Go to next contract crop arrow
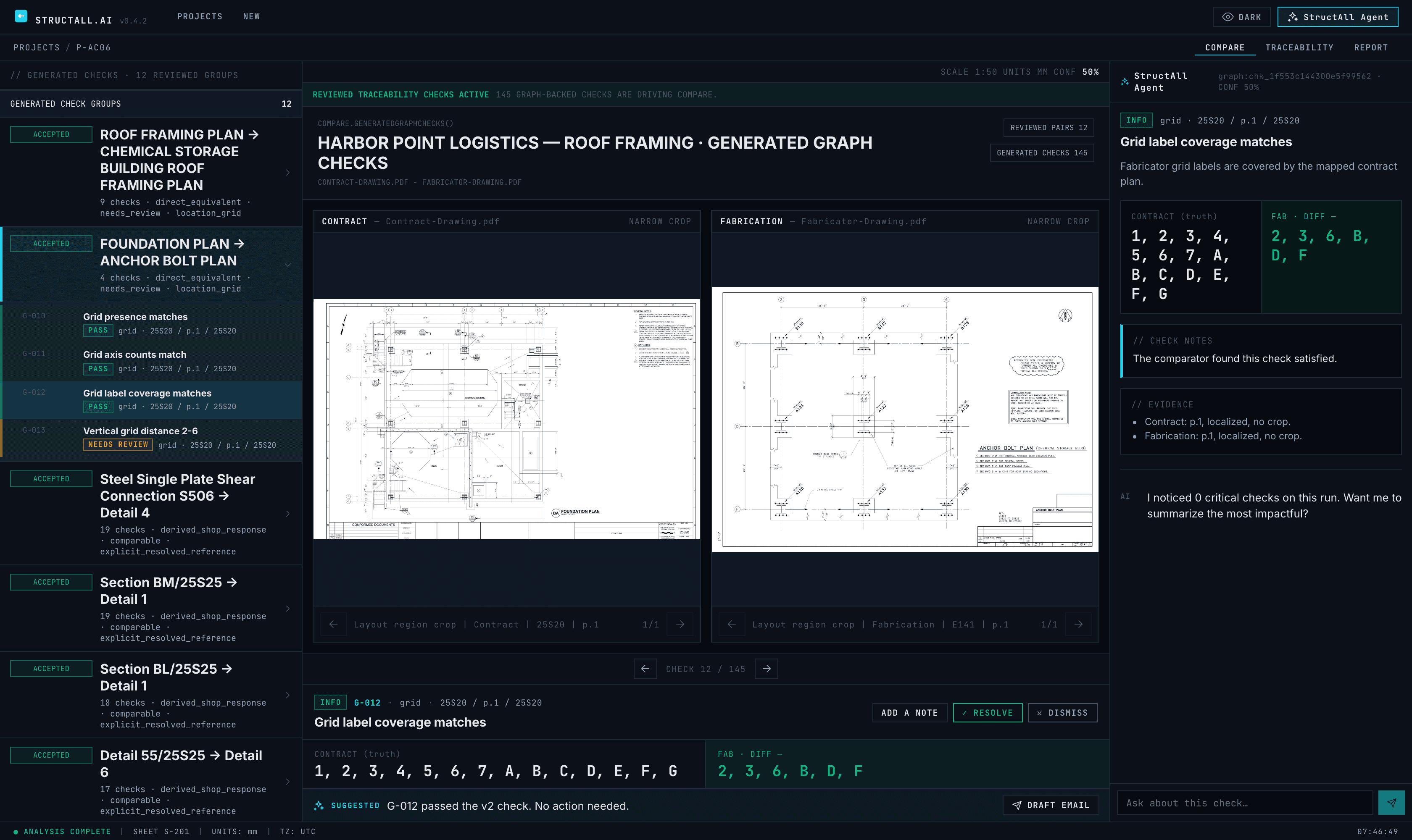 680,625
